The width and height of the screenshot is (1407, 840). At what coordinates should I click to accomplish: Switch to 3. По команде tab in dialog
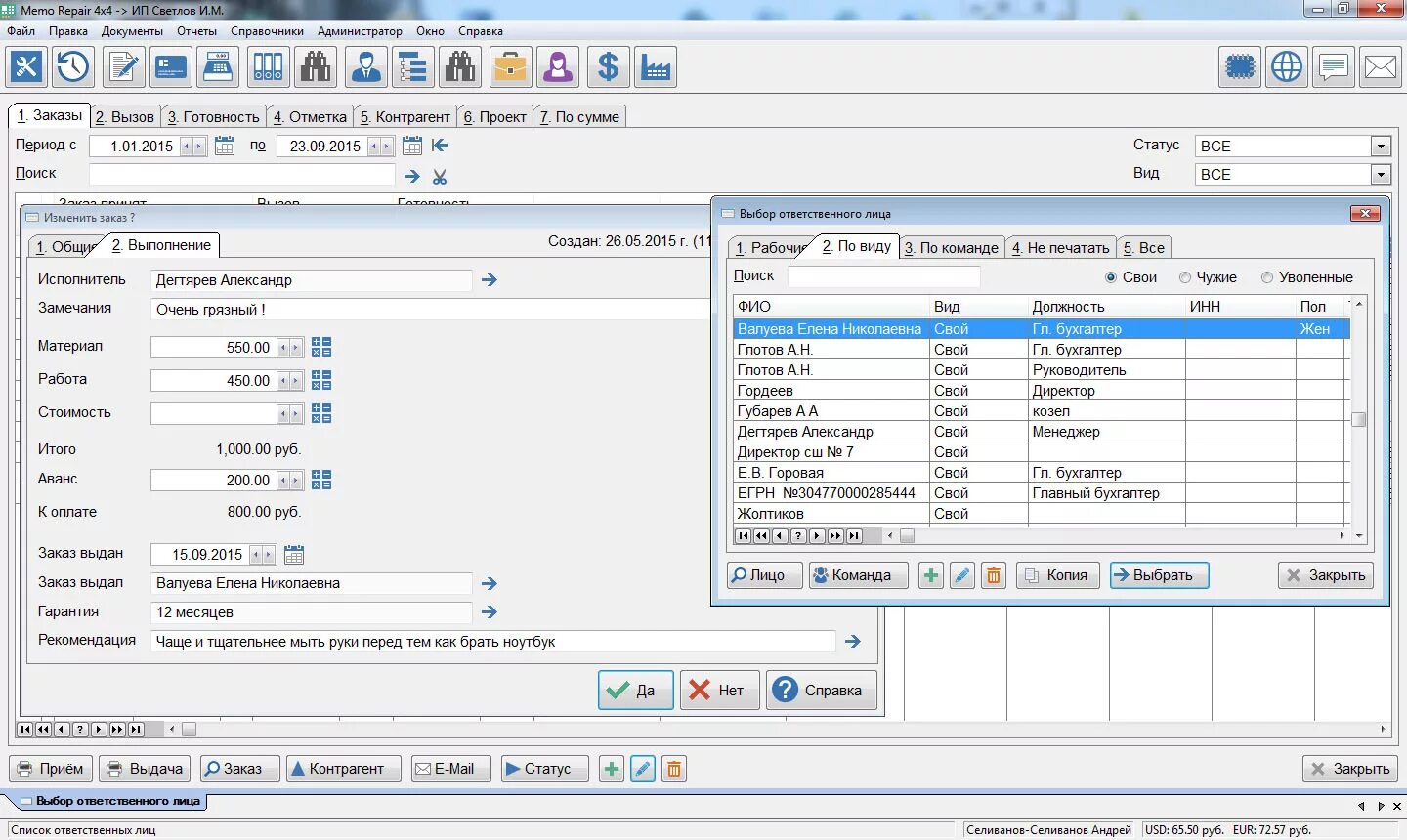(952, 247)
